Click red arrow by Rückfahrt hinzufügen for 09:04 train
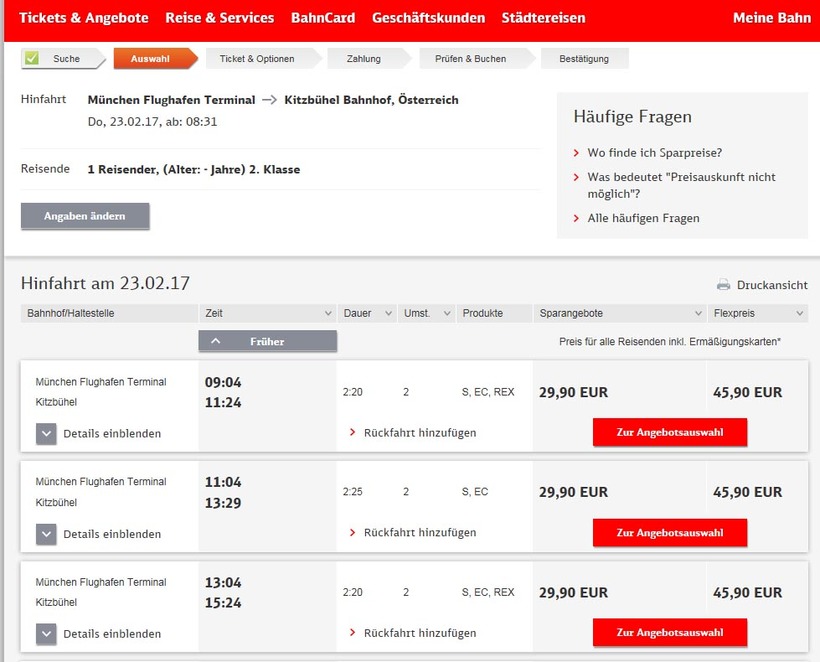This screenshot has width=820, height=662. 353,433
